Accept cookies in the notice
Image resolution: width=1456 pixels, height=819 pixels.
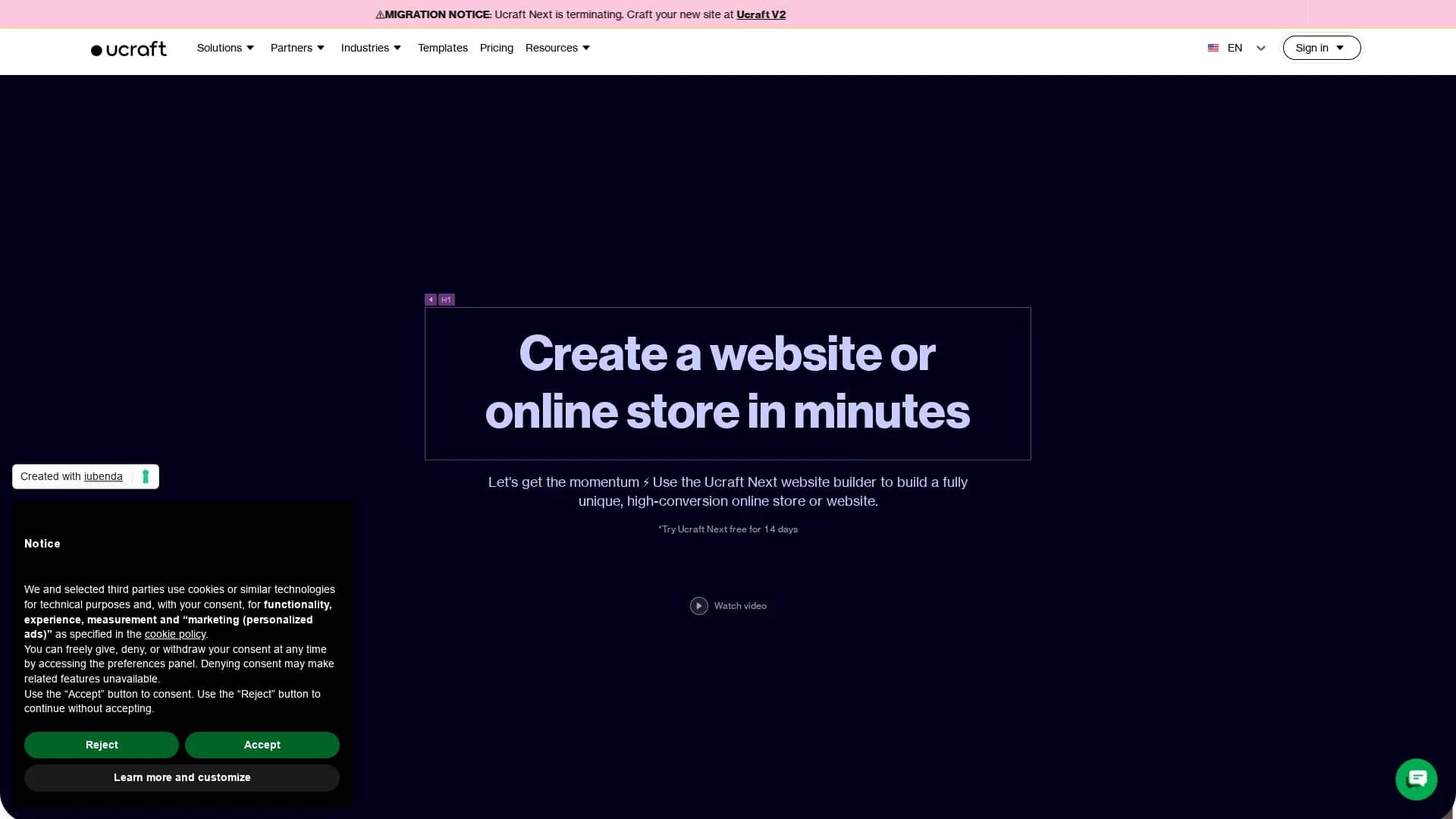click(262, 745)
